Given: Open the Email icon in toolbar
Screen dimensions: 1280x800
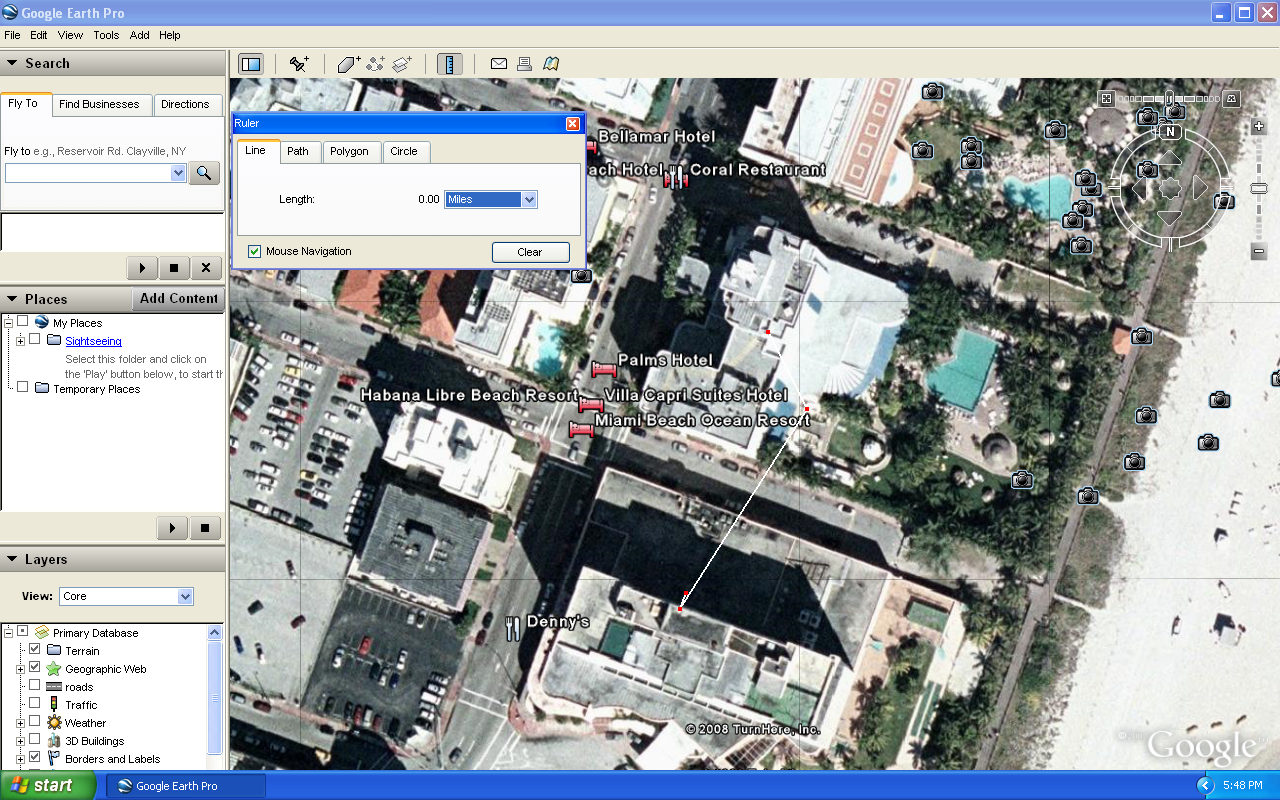Looking at the screenshot, I should 498,64.
